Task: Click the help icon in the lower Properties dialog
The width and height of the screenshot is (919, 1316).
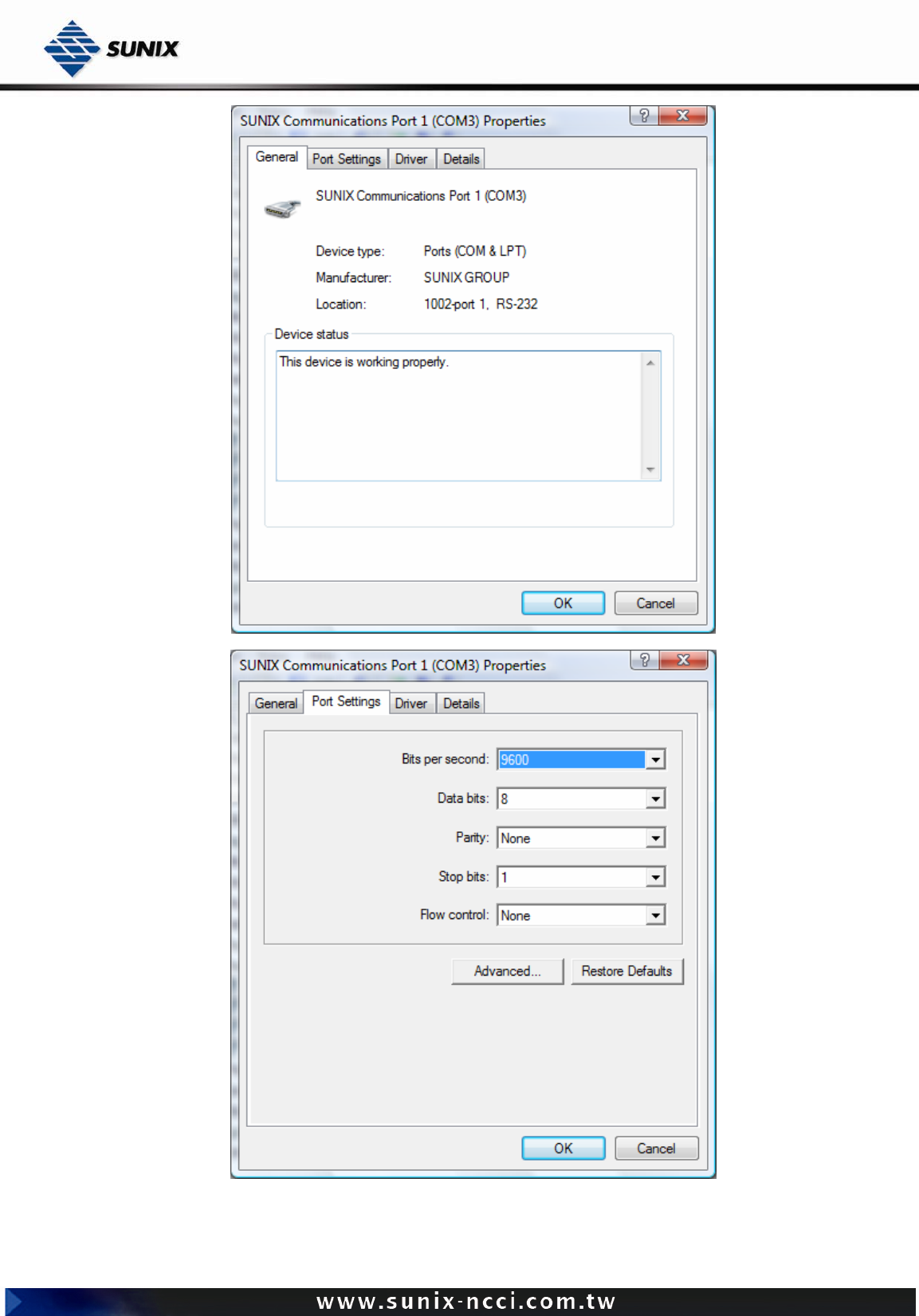Action: [x=644, y=660]
